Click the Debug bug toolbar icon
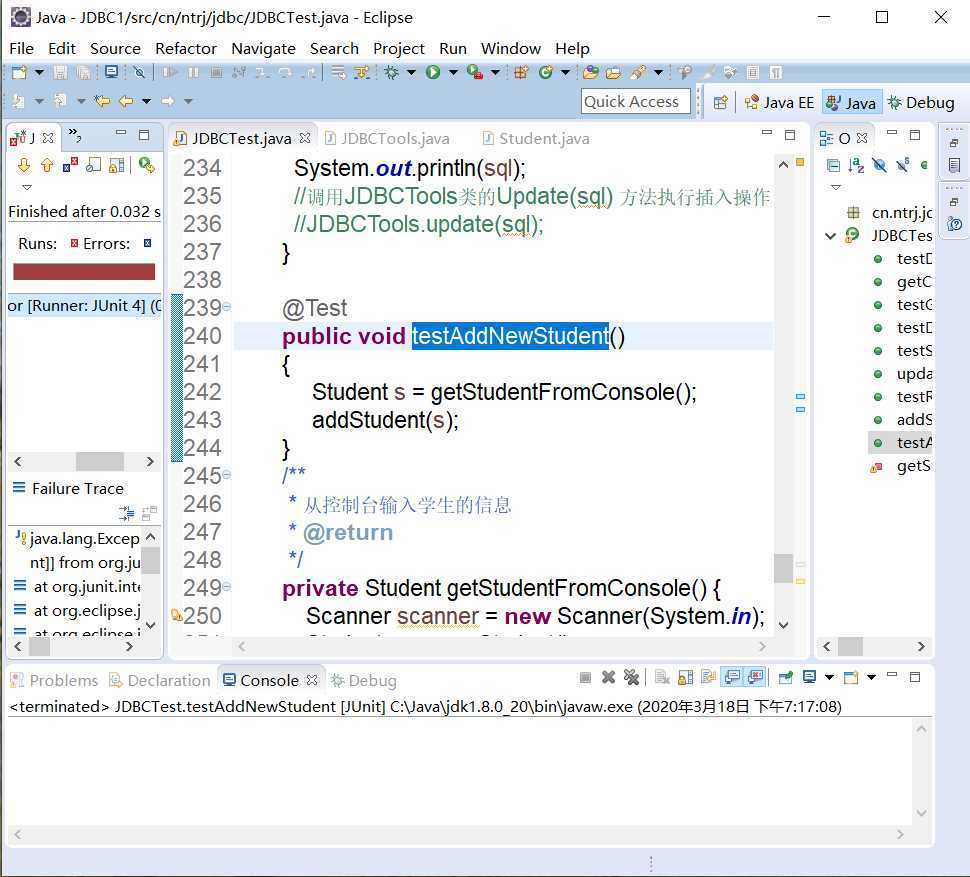The height and width of the screenshot is (877, 970). [392, 72]
